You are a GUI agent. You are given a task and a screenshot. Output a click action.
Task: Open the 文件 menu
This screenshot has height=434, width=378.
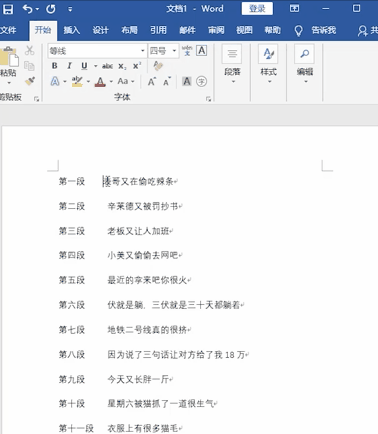click(8, 30)
